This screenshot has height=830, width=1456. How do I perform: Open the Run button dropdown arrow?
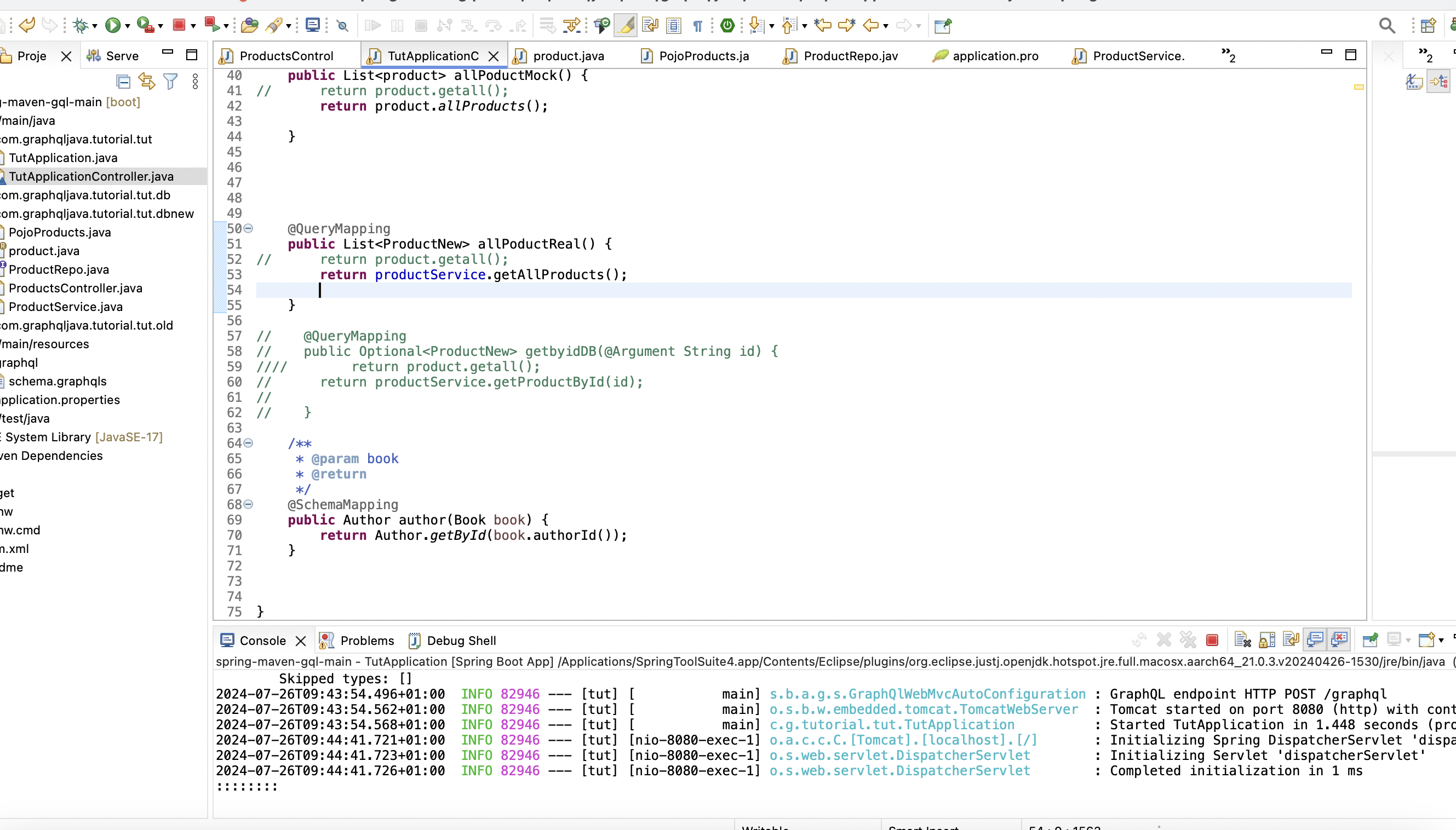pos(128,26)
